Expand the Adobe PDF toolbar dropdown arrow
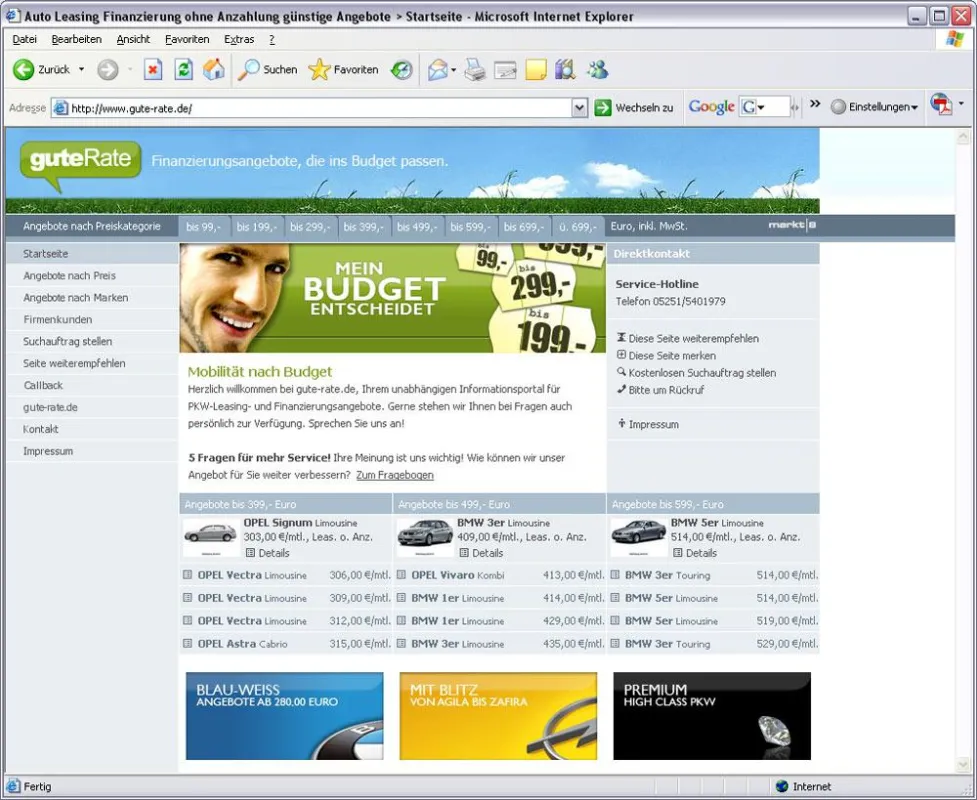Viewport: 977px width, 800px height. (961, 103)
